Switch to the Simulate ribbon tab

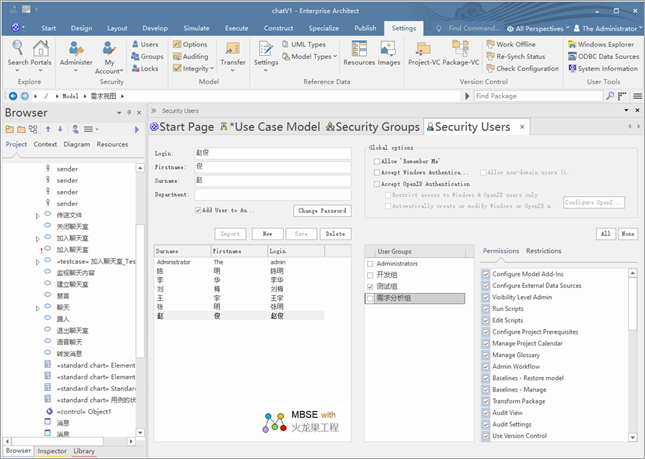pyautogui.click(x=196, y=28)
